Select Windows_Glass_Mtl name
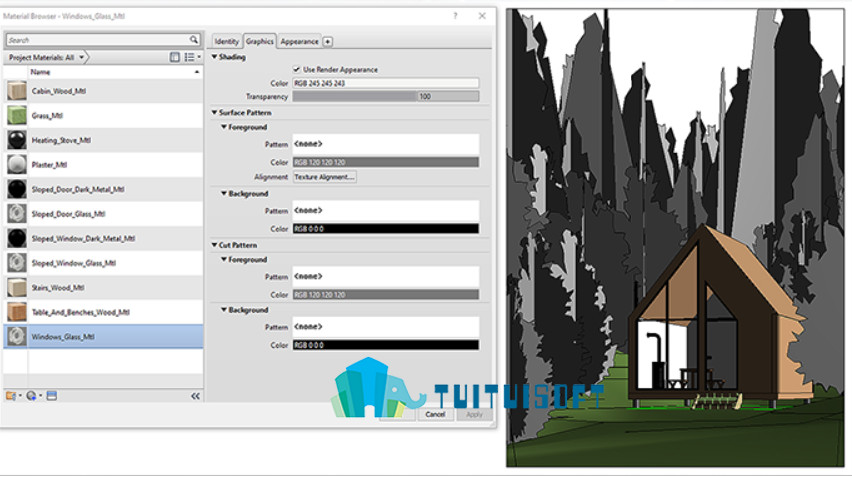Screen dimensions: 852x477 (x=63, y=337)
